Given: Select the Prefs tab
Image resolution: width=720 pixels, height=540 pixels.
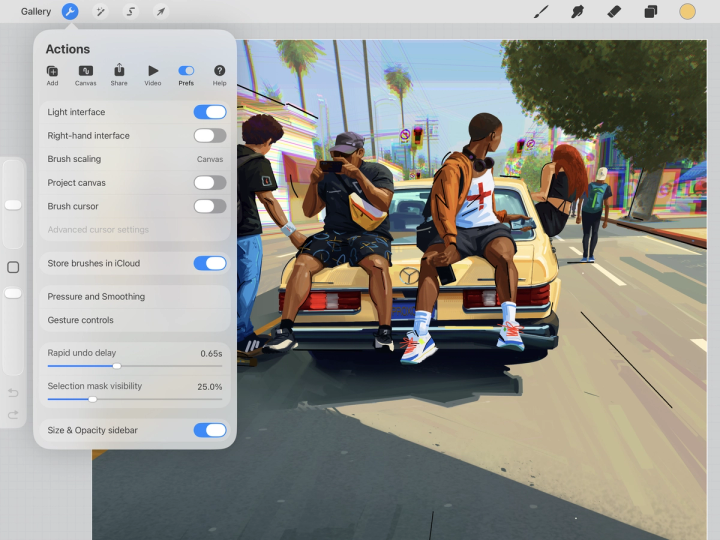Looking at the screenshot, I should click(186, 76).
